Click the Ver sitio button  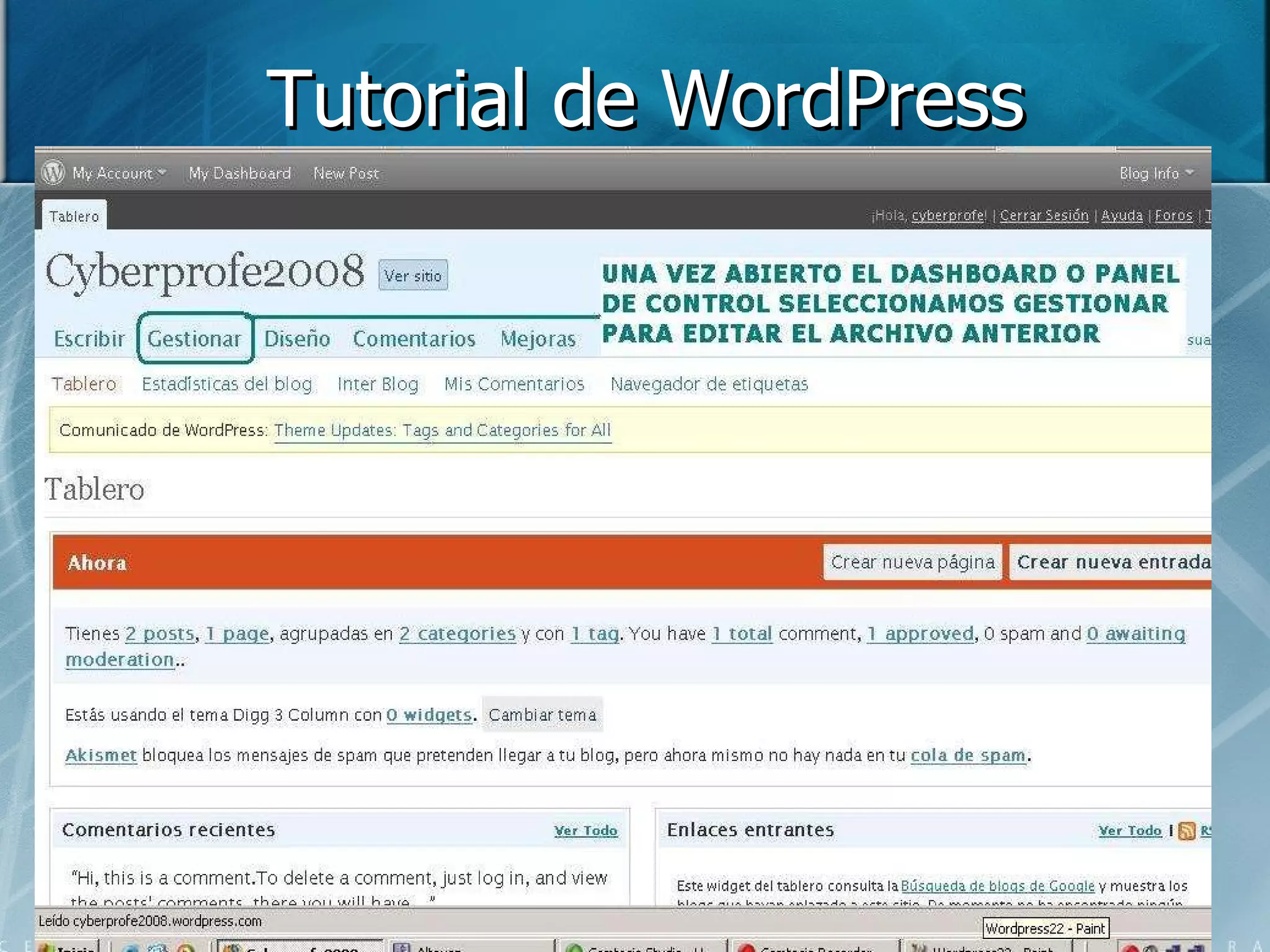(413, 275)
